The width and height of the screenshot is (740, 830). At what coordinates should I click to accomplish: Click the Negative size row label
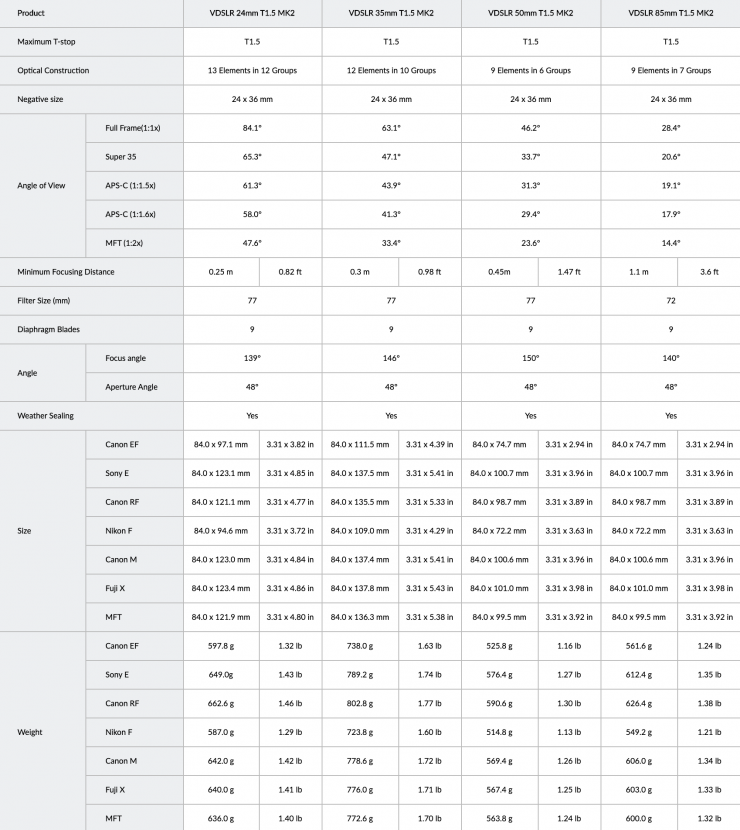[44, 100]
